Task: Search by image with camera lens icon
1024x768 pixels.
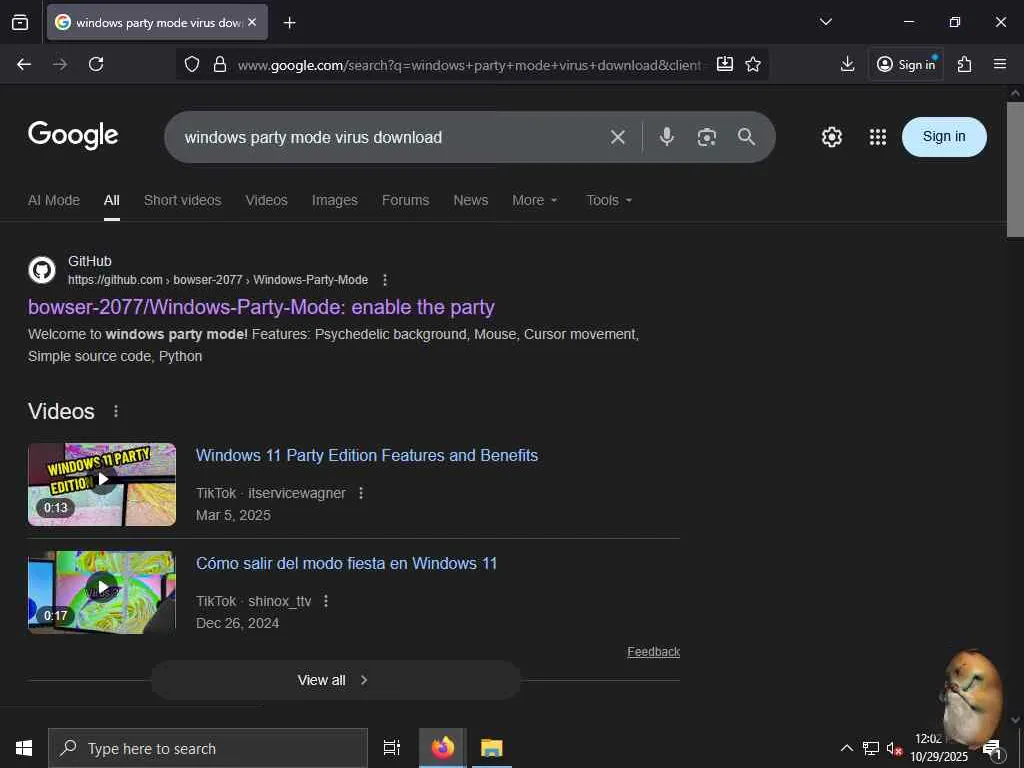Action: (707, 137)
